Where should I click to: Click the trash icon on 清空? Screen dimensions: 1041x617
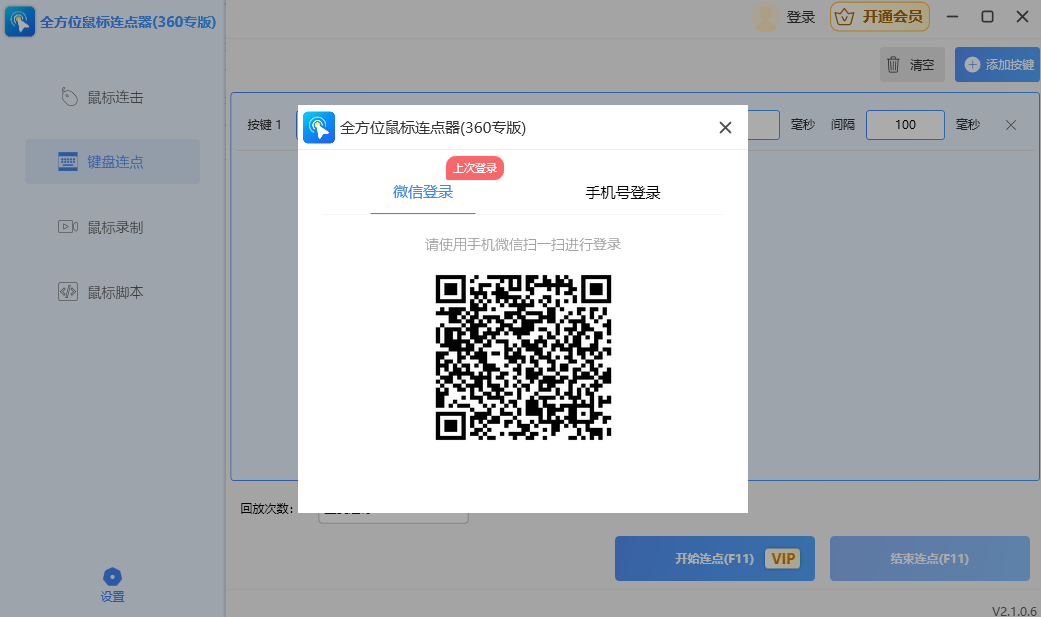[892, 63]
